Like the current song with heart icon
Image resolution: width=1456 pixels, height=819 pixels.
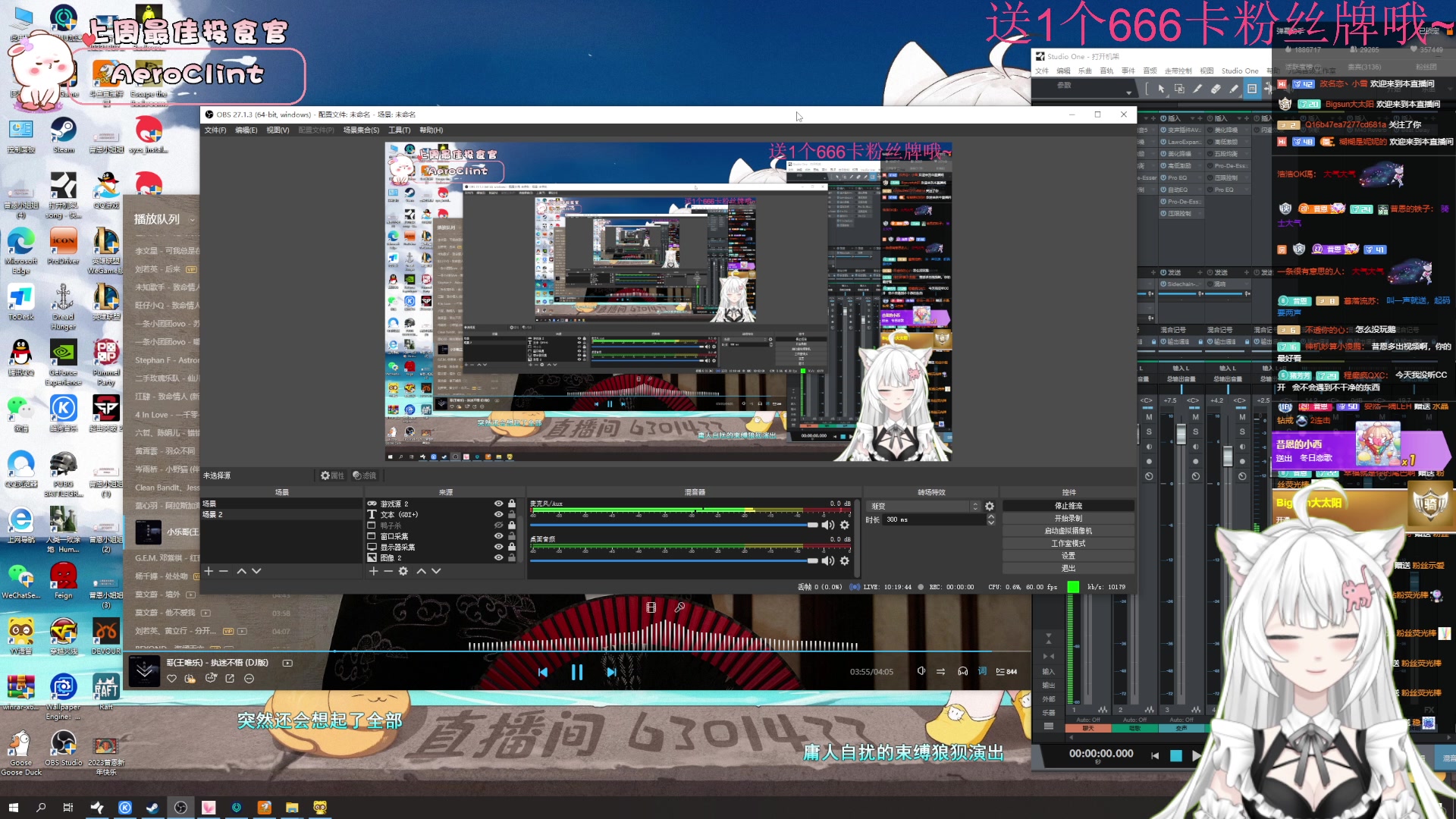pyautogui.click(x=172, y=679)
